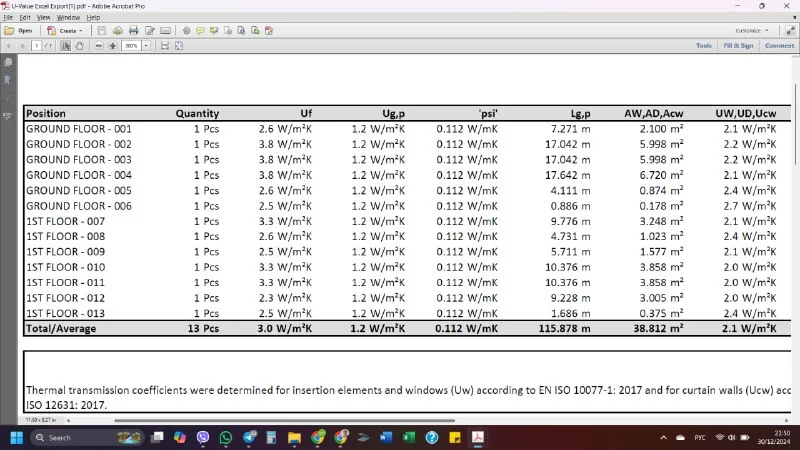Open the Page Thumbnails side panel
Viewport: 800px width, 450px height.
(8, 63)
